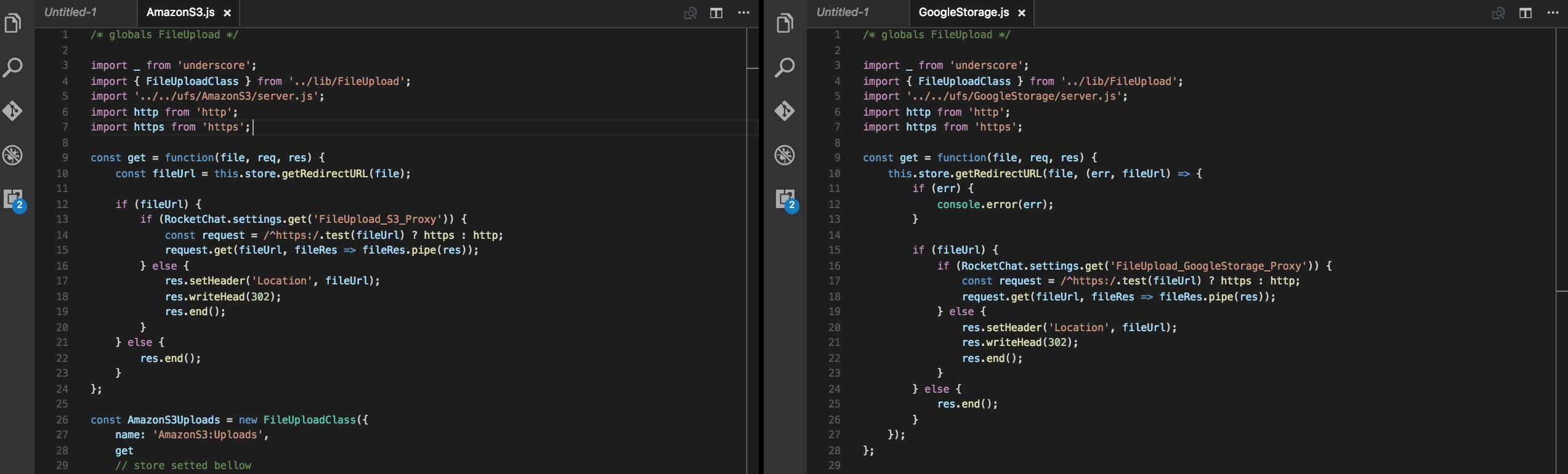This screenshot has width=1568, height=474.
Task: Open Debug view in the left window's activity bar
Action: coord(13,155)
